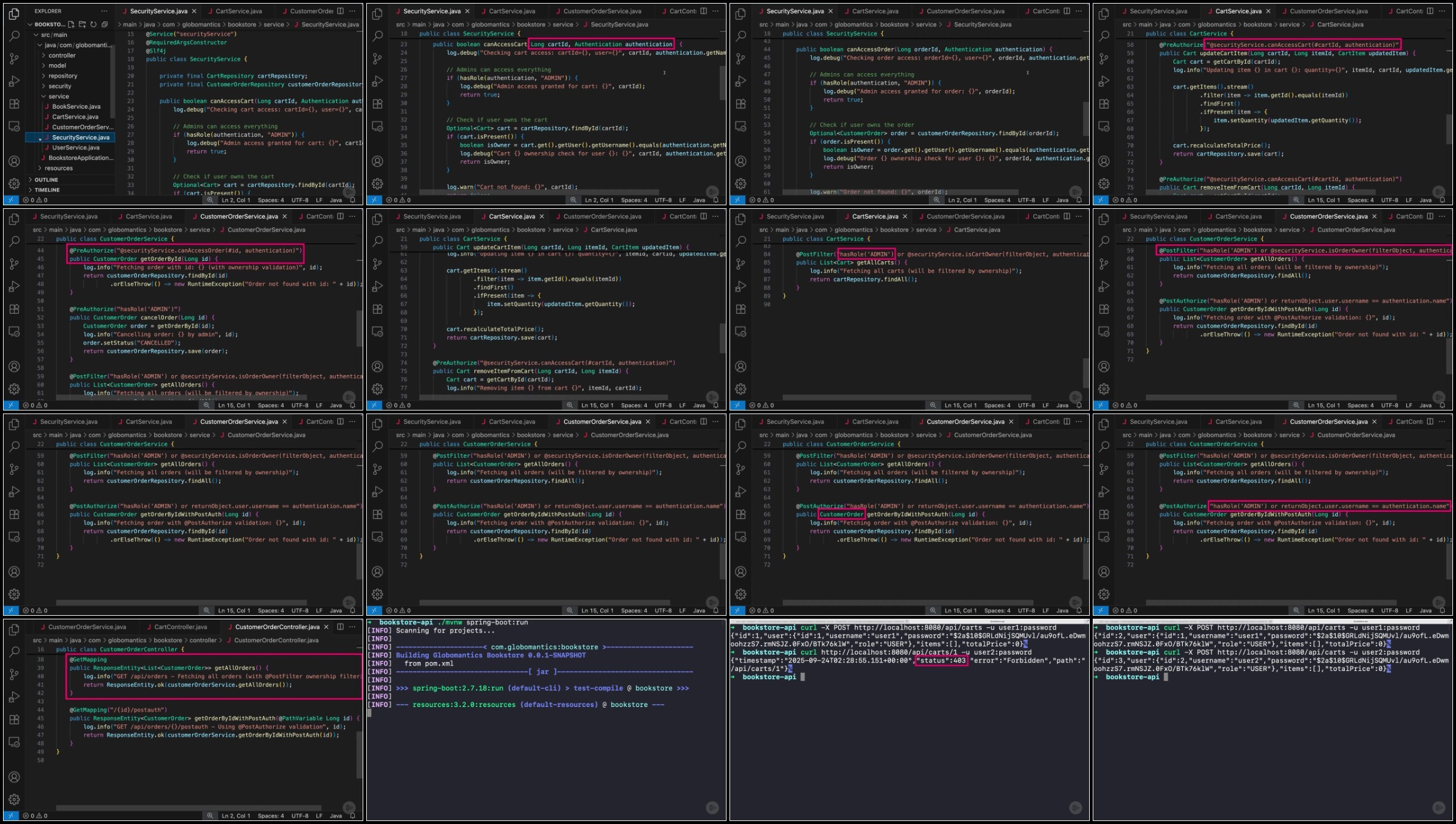Open Source Control in CustomerOrderController.java frame
Viewport: 1456px width, 824px height.
pos(14,675)
